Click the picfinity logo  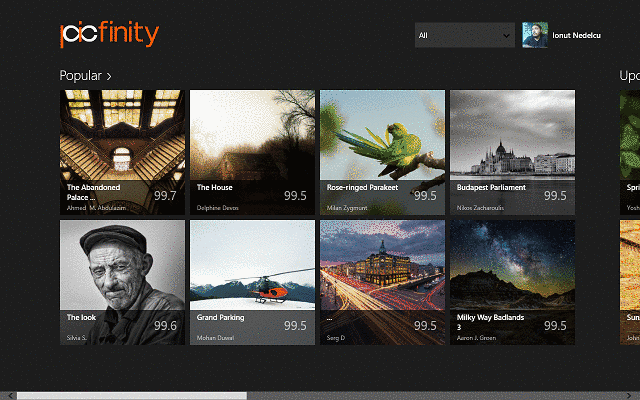point(109,35)
